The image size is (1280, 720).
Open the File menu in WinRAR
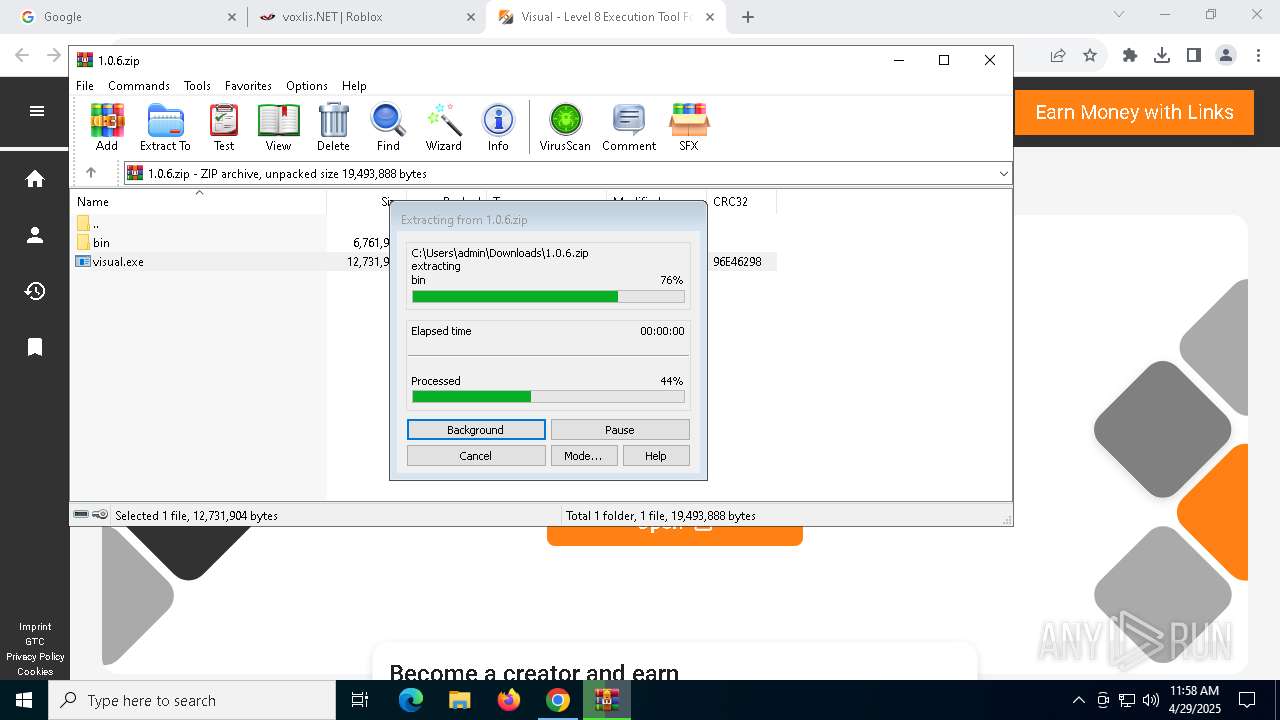pyautogui.click(x=85, y=86)
